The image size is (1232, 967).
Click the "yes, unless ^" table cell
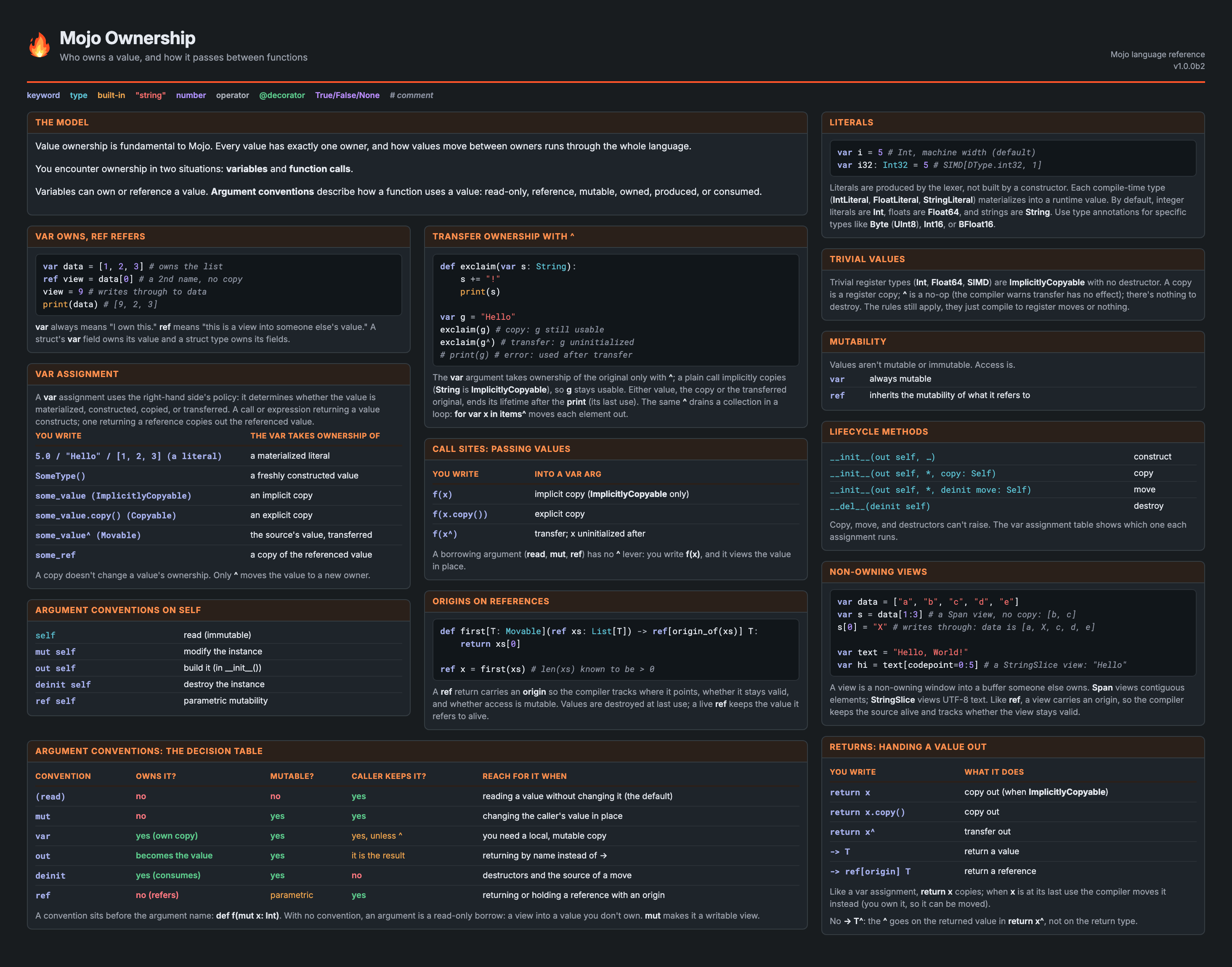(377, 836)
